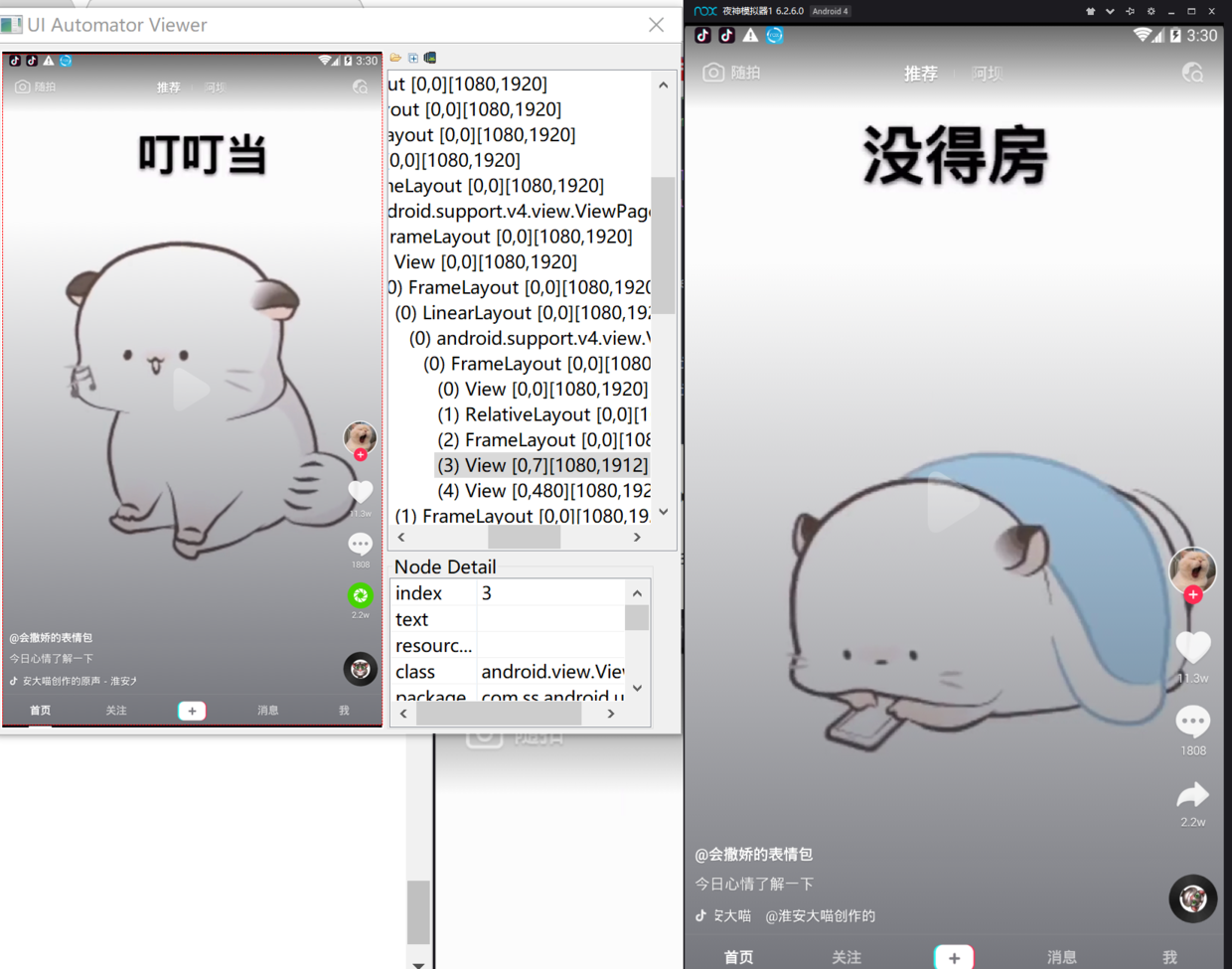Image resolution: width=1232 pixels, height=969 pixels.
Task: Select the (0) LinearLayout tree node
Action: click(523, 312)
